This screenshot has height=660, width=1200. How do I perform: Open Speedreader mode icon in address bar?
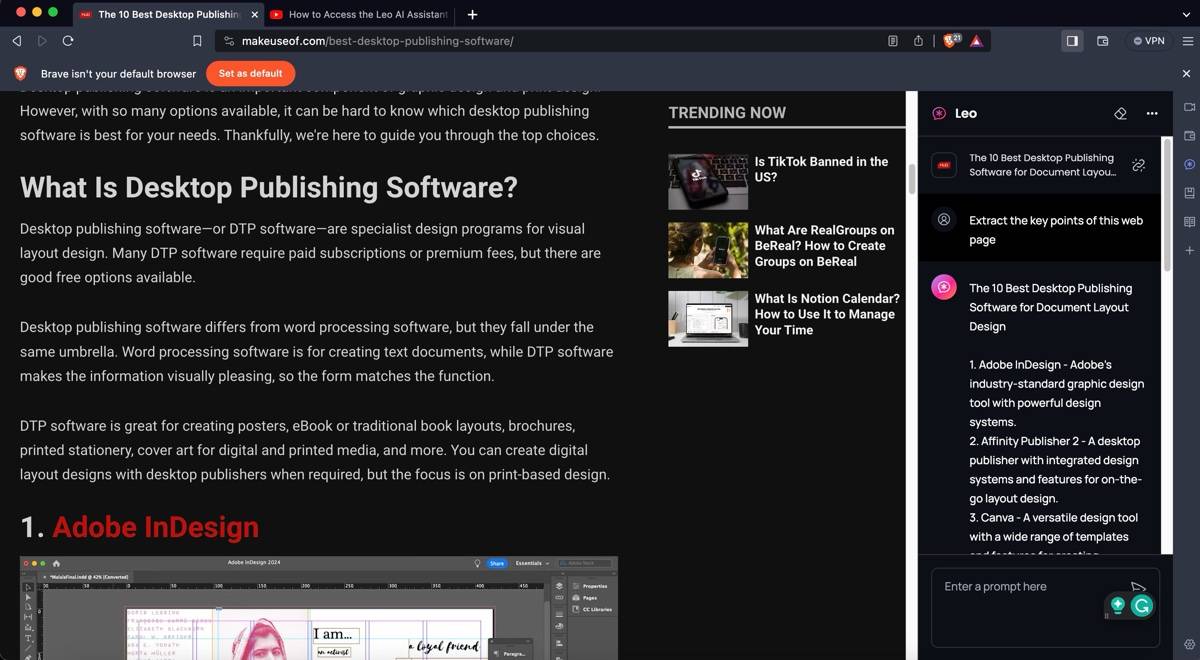(x=893, y=41)
